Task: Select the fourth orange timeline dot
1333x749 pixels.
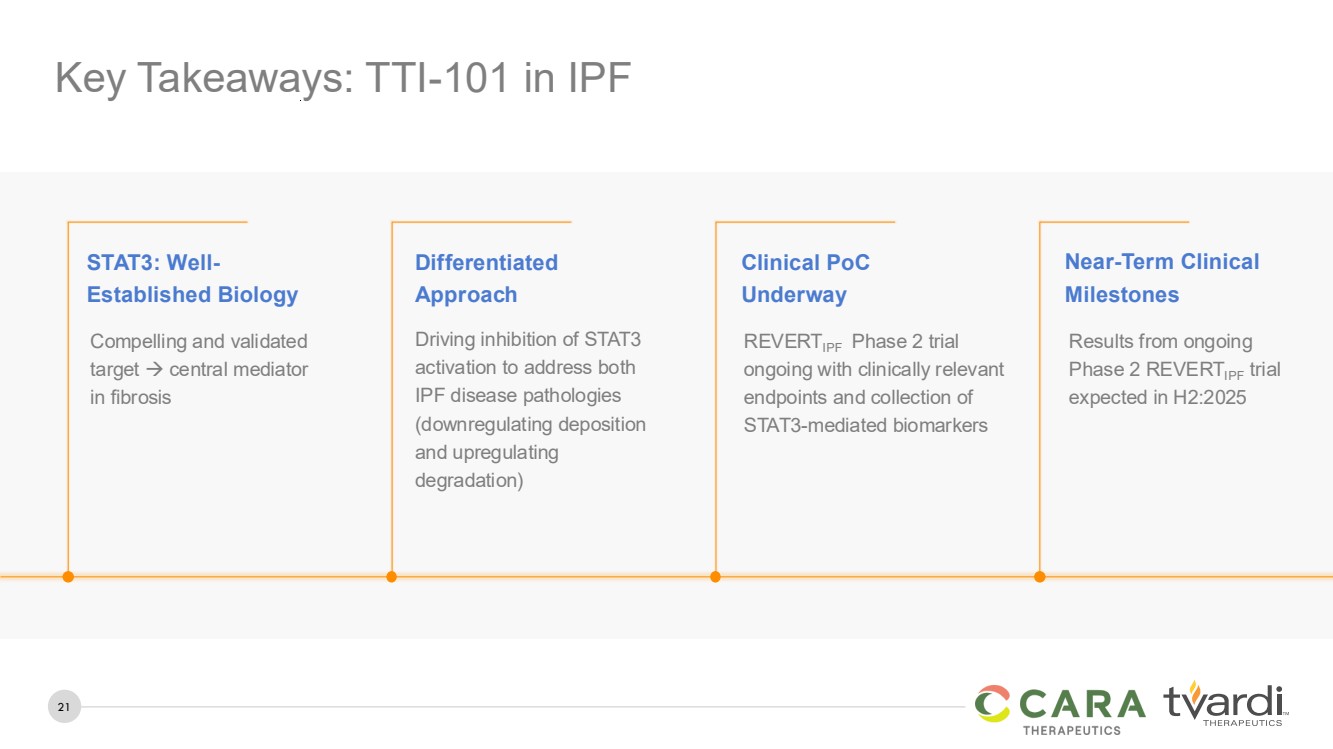Action: (x=1039, y=576)
